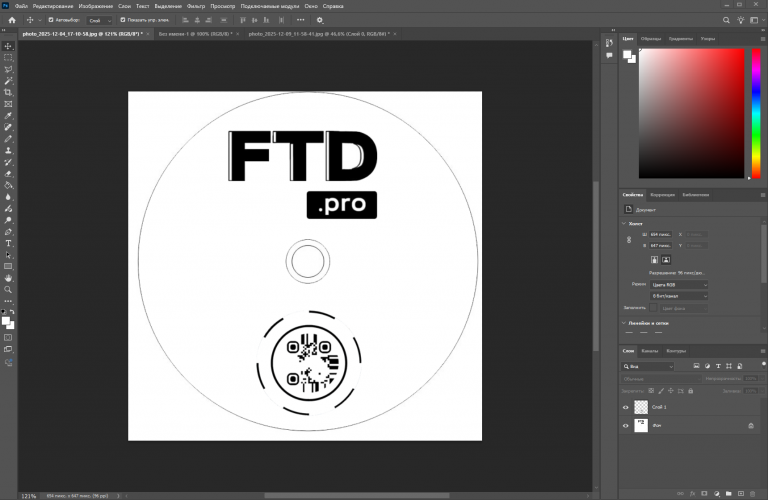
Task: Select the Path Selection tool
Action: pyautogui.click(x=8, y=255)
